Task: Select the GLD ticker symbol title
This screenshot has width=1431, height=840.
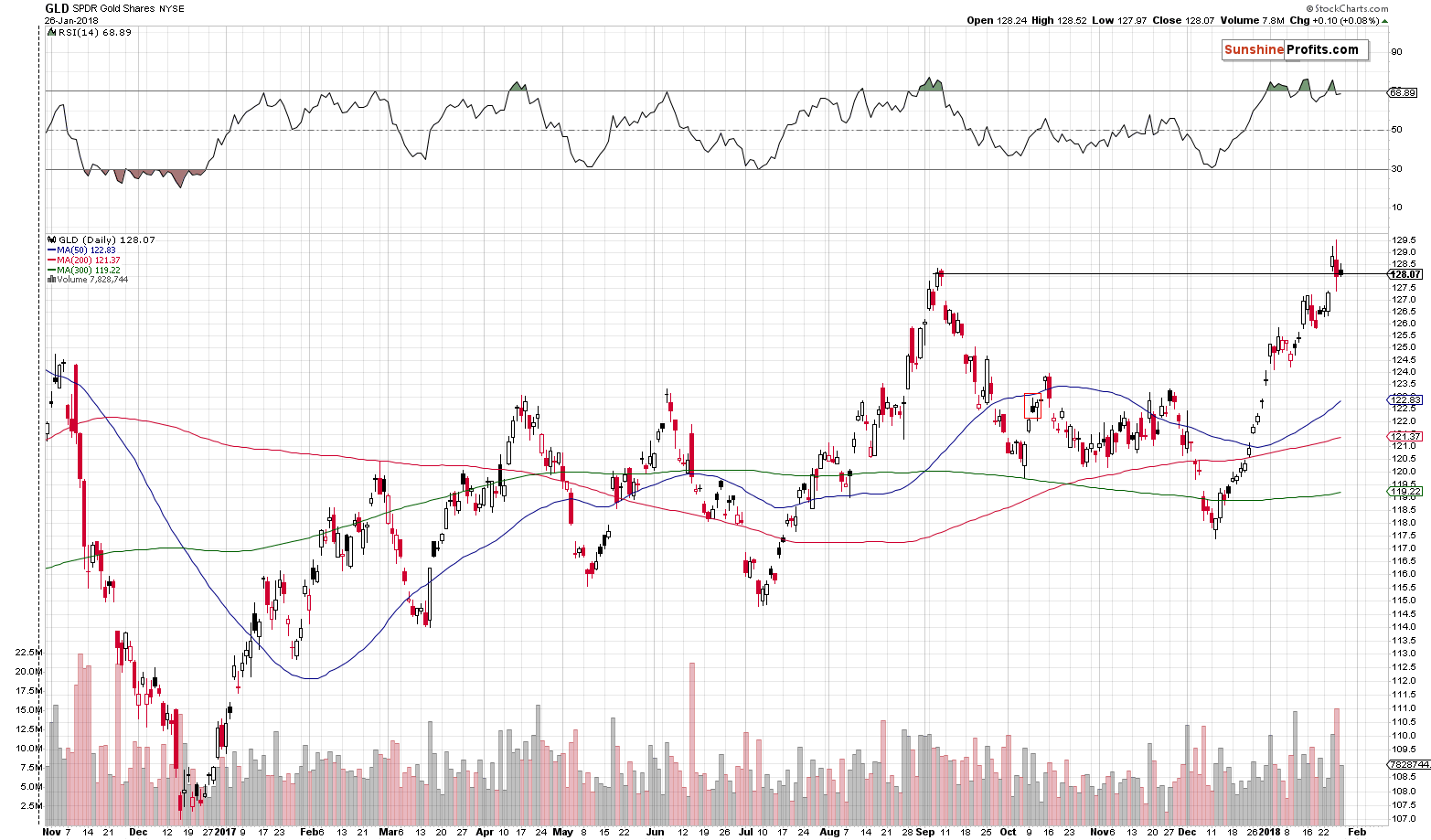Action: coord(57,8)
